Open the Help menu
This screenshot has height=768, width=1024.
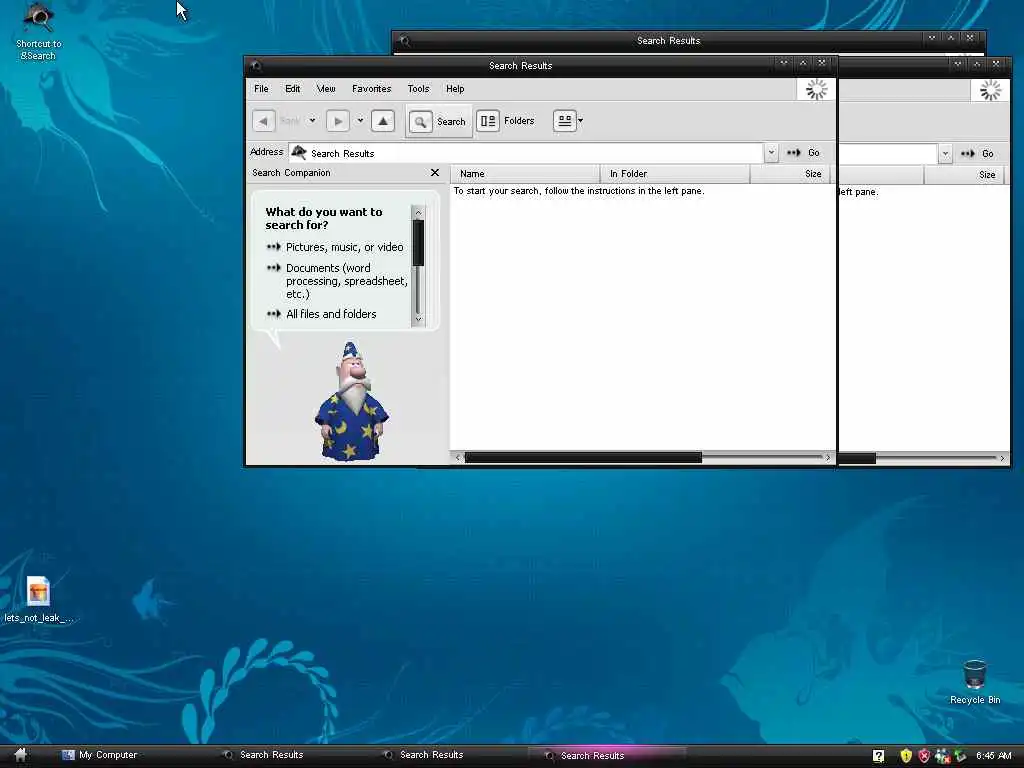(455, 89)
